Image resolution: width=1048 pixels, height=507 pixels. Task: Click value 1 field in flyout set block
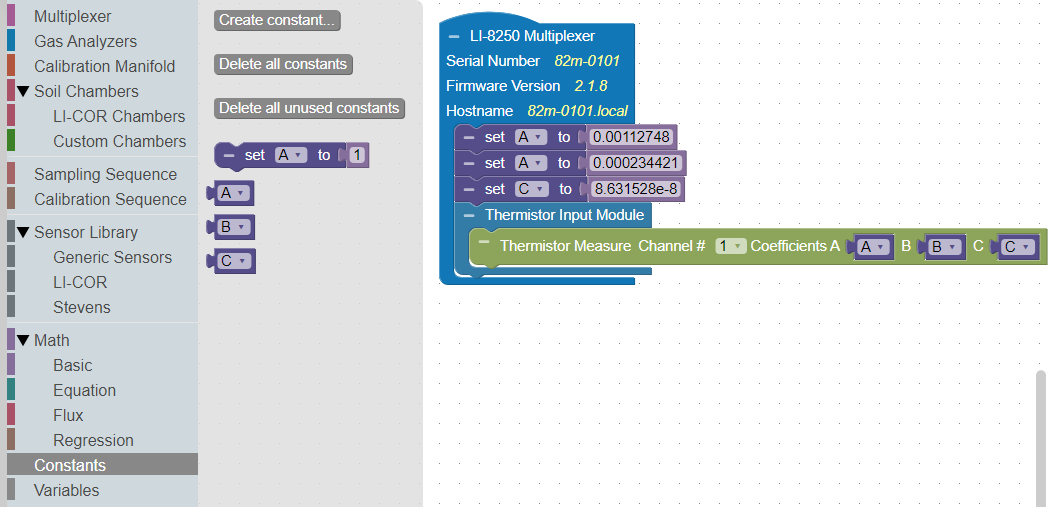tap(357, 155)
